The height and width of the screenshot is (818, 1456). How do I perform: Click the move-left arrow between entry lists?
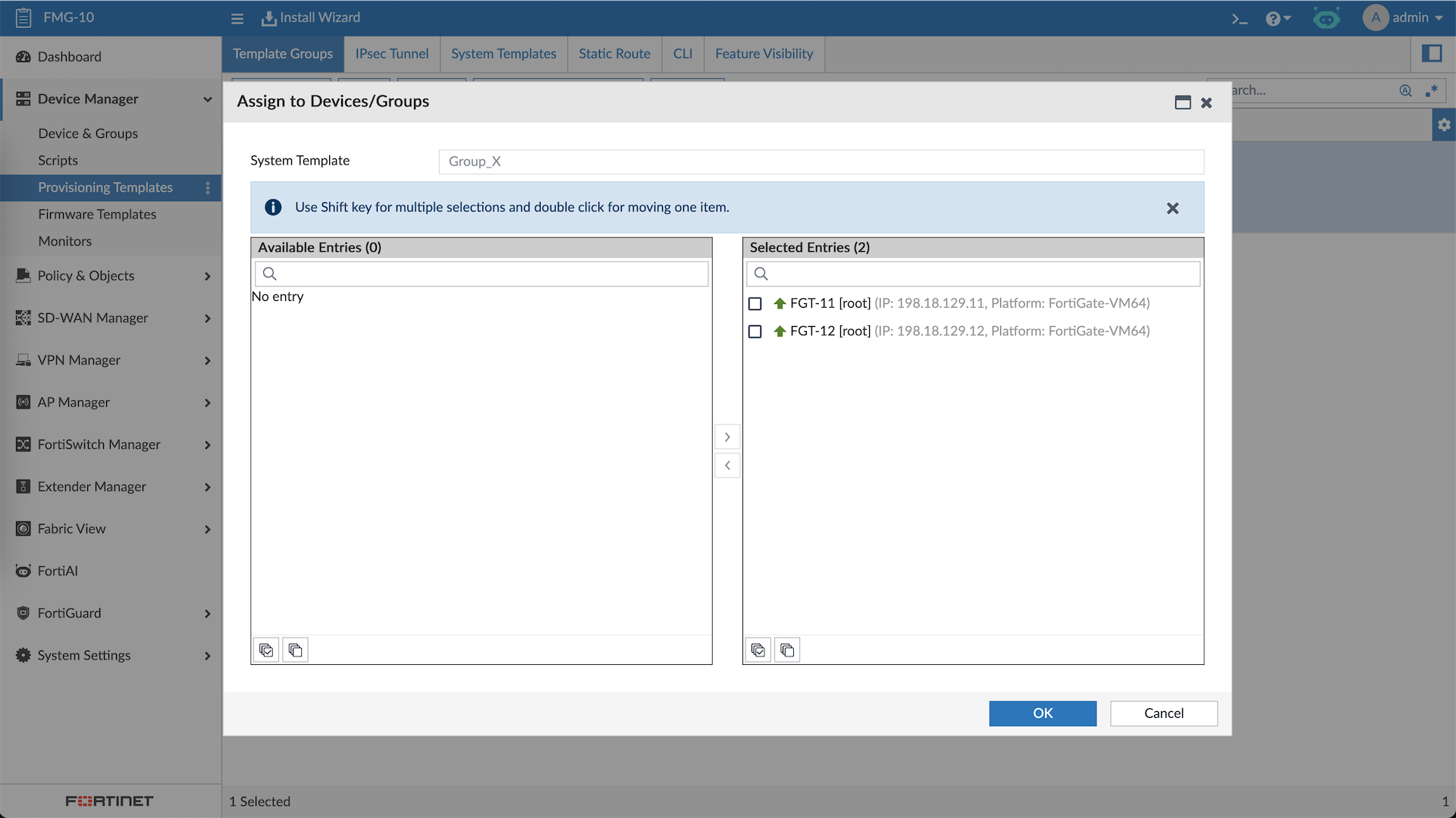pos(726,465)
